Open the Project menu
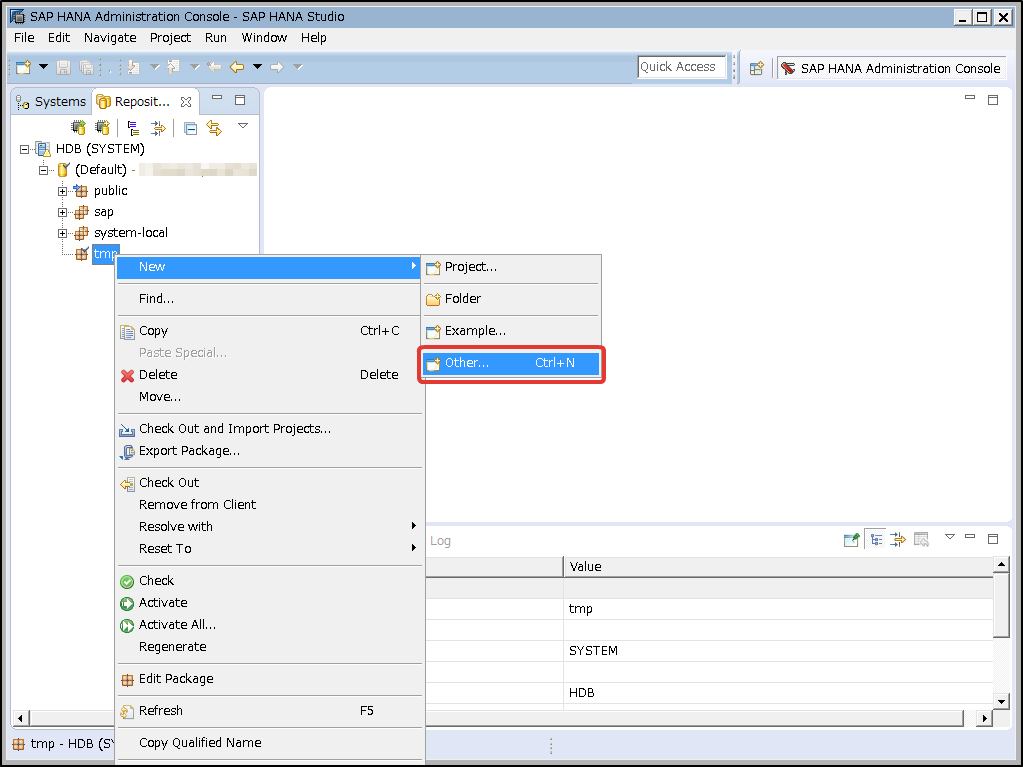This screenshot has width=1023, height=767. point(170,38)
